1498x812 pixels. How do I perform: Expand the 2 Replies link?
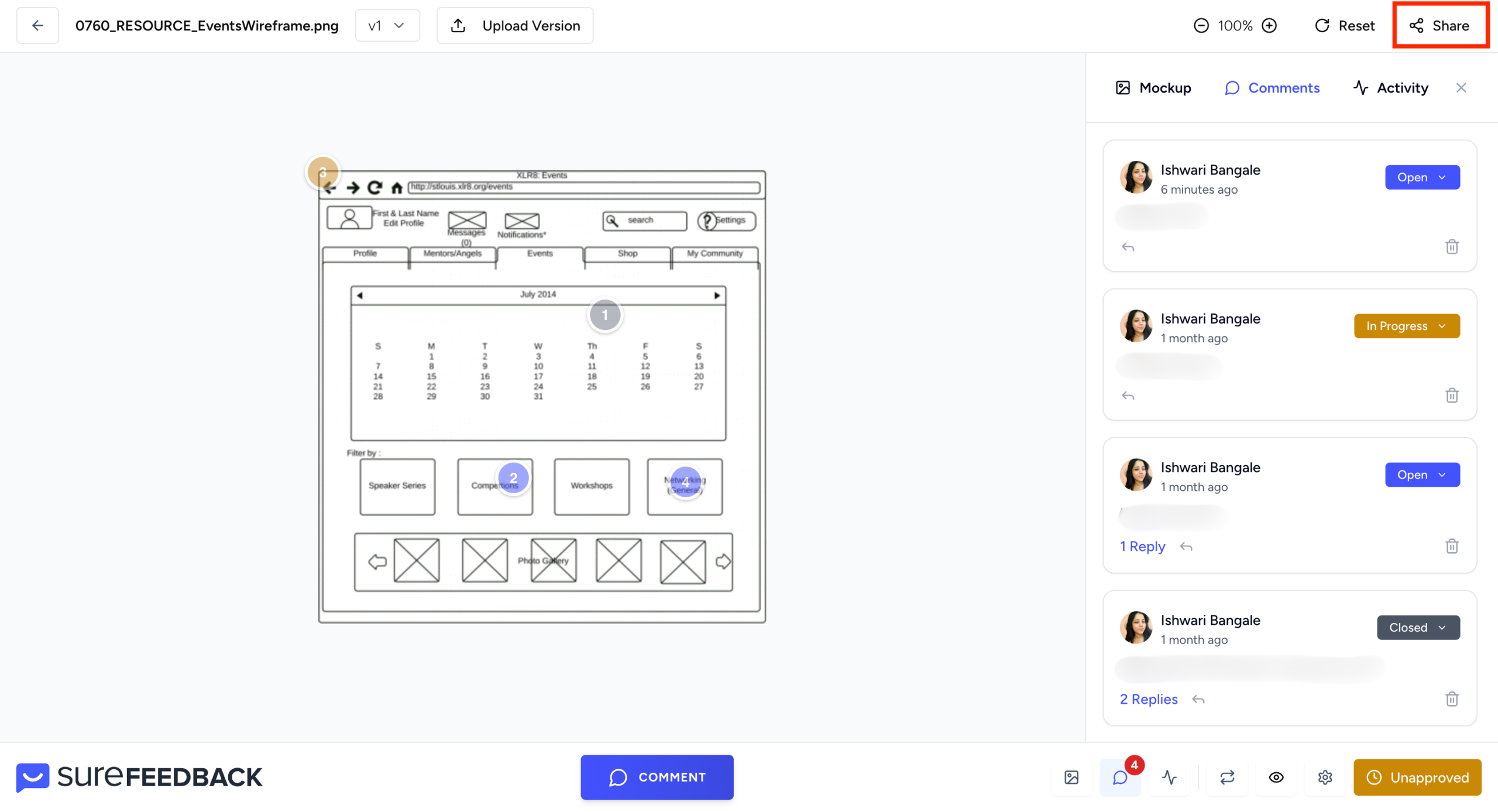pos(1148,699)
